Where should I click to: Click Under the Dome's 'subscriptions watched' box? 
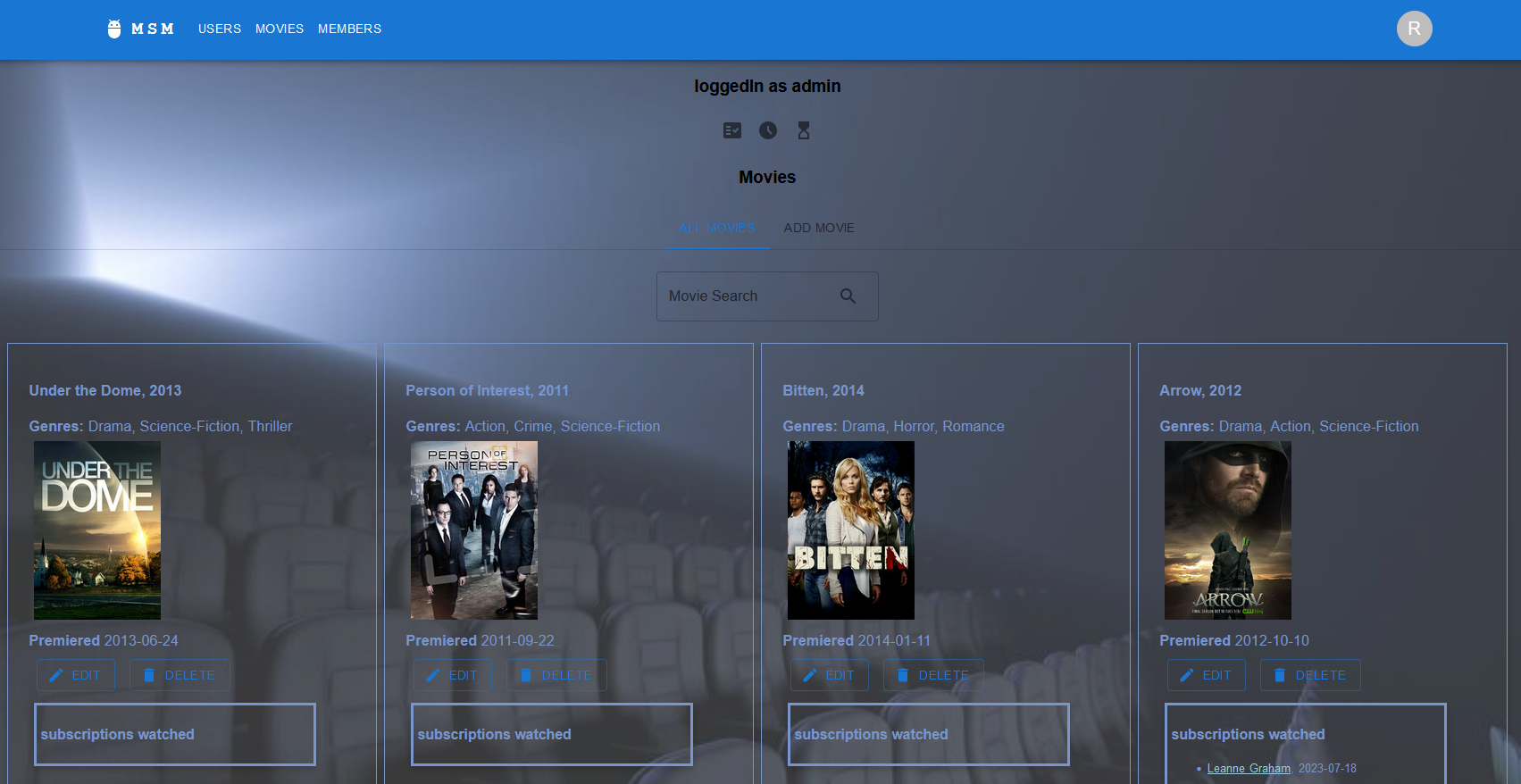(x=175, y=734)
